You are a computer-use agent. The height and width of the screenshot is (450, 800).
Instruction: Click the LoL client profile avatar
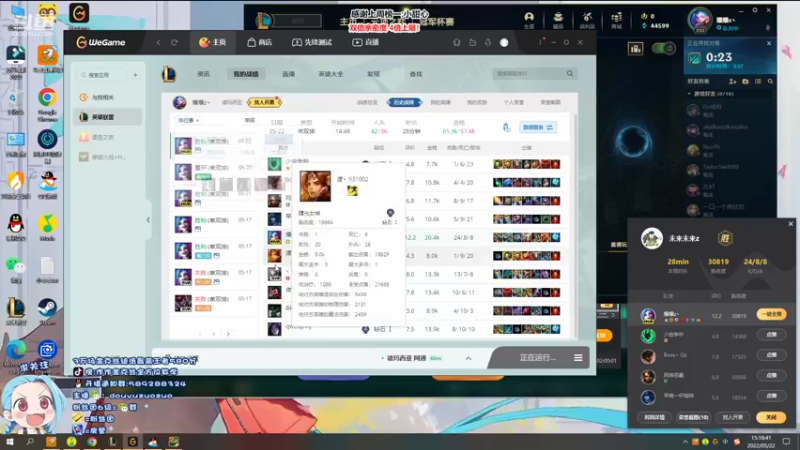coord(699,20)
